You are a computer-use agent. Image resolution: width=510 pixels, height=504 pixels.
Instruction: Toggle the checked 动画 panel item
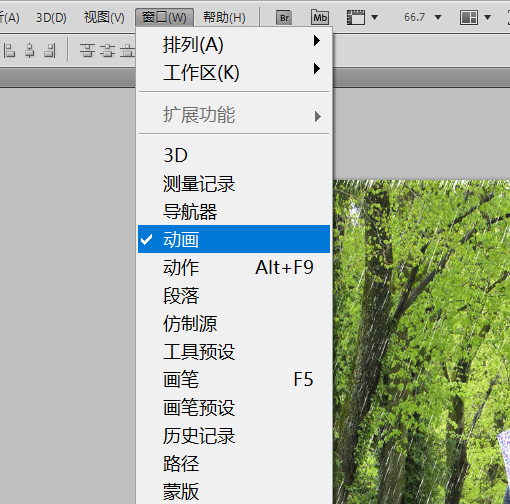(x=234, y=239)
